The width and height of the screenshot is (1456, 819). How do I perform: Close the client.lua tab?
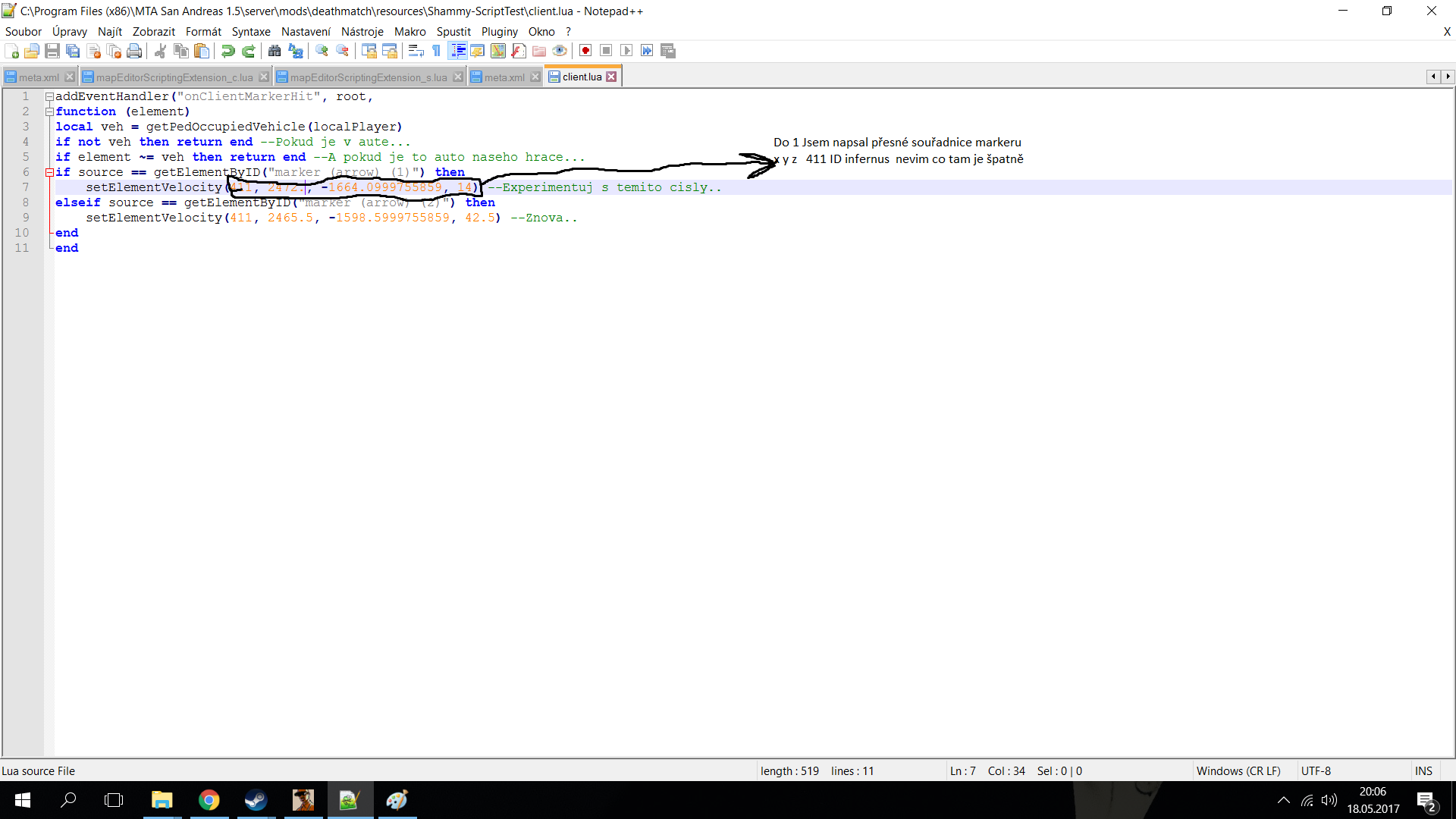[611, 77]
